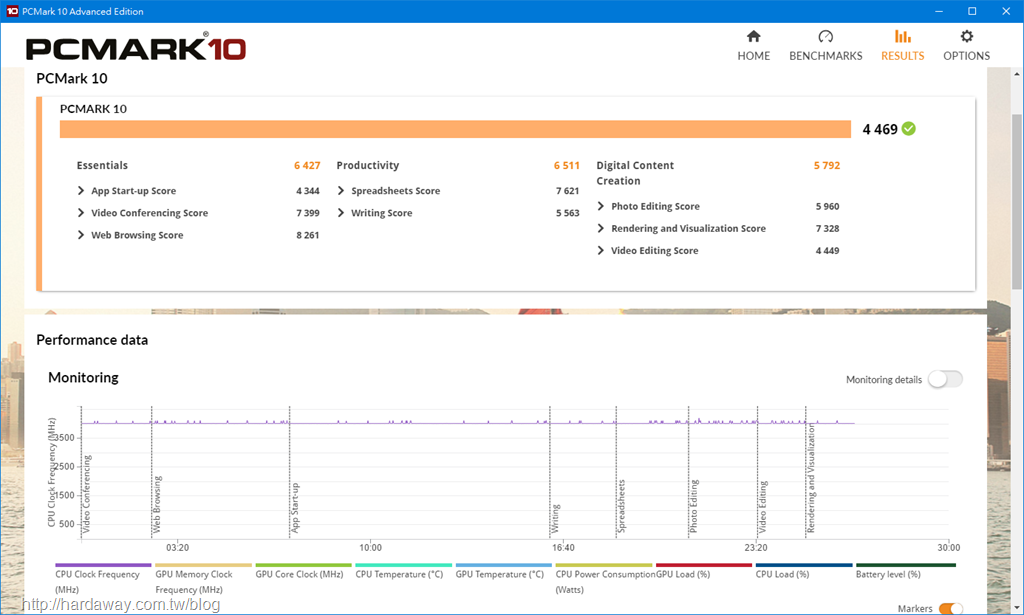Click the Productivity score 6 511
The image size is (1024, 615).
click(567, 165)
